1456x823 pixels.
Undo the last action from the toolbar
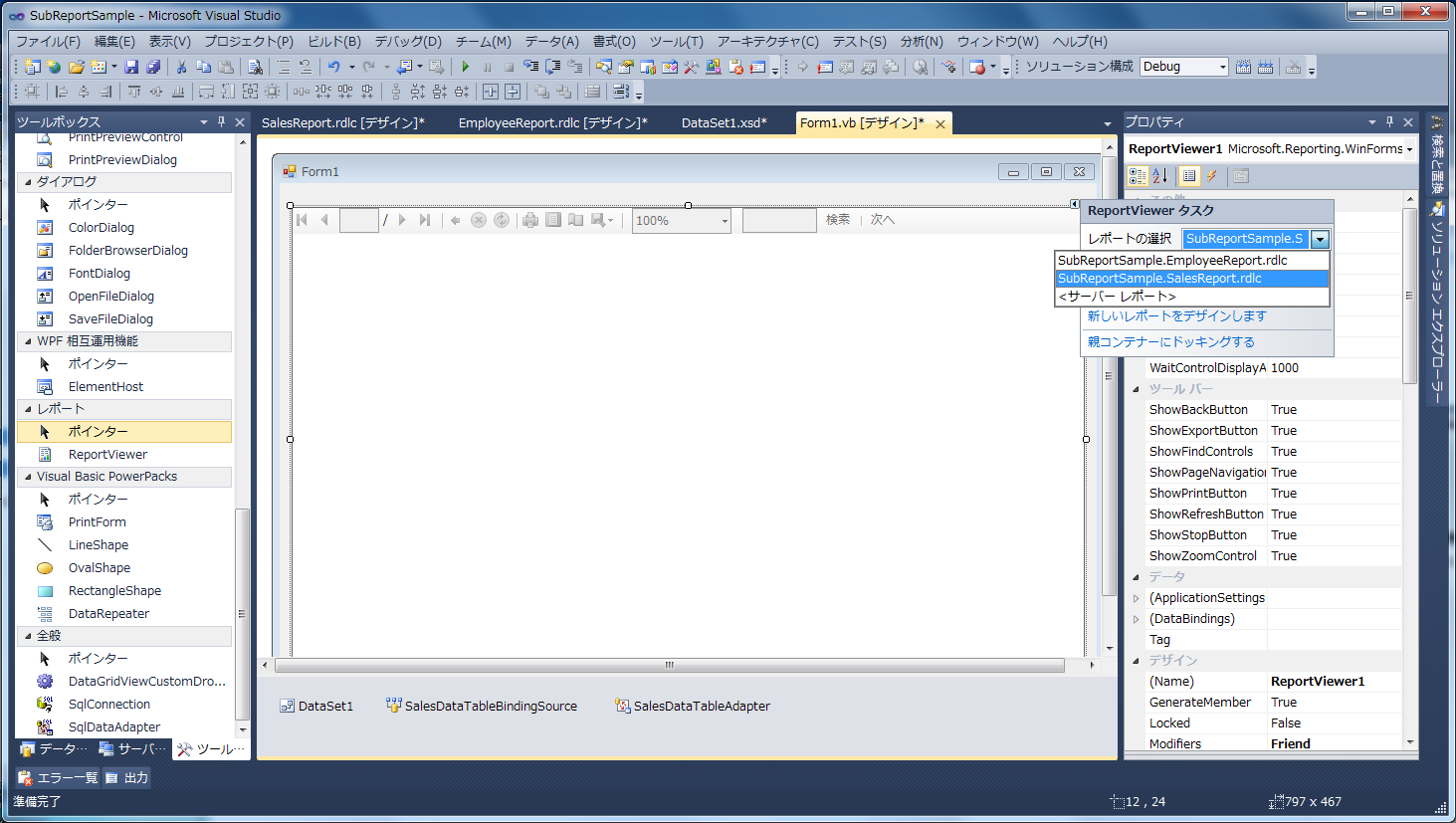tap(334, 67)
